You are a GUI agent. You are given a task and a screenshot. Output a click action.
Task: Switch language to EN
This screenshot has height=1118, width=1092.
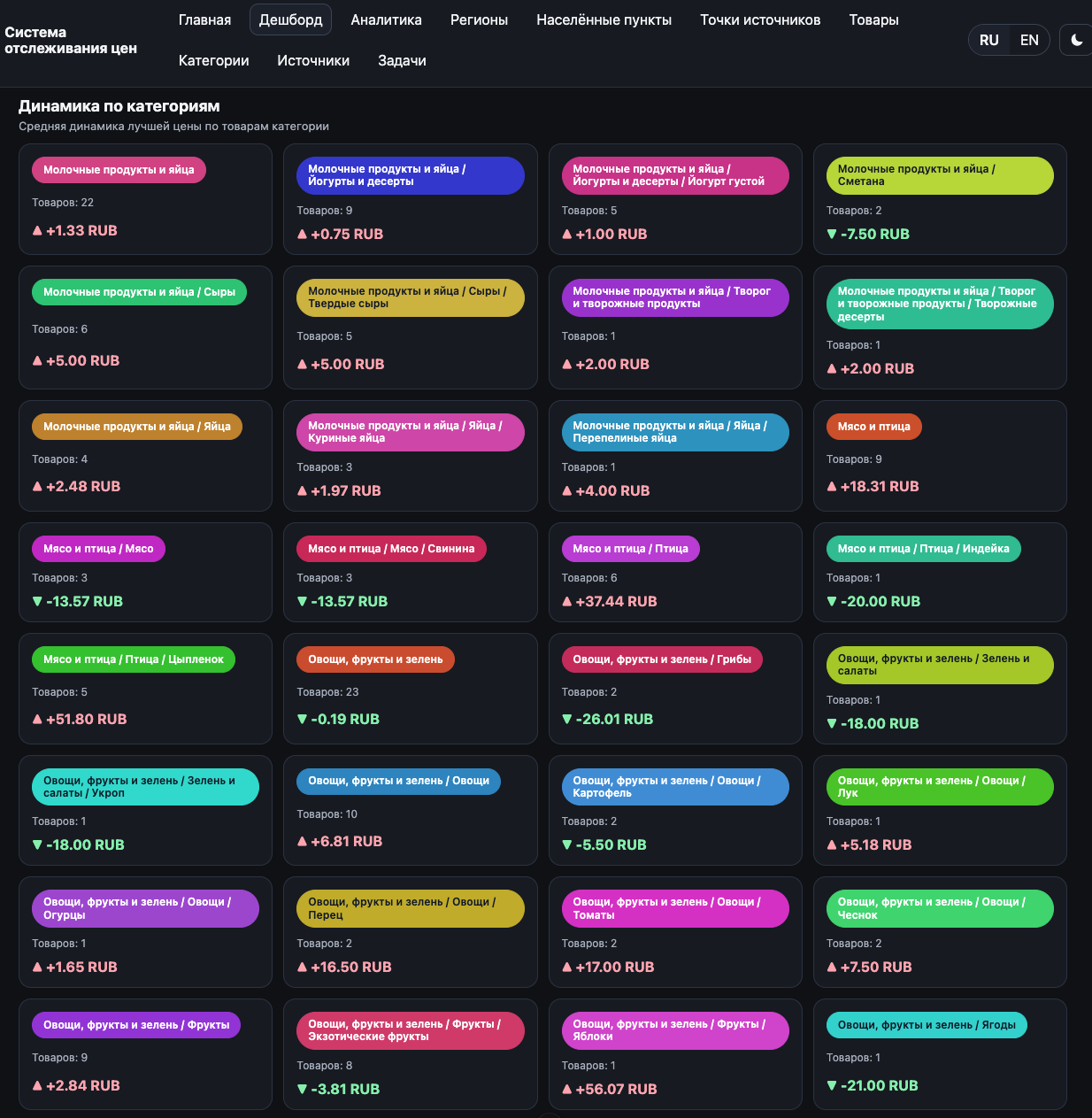tap(1028, 40)
